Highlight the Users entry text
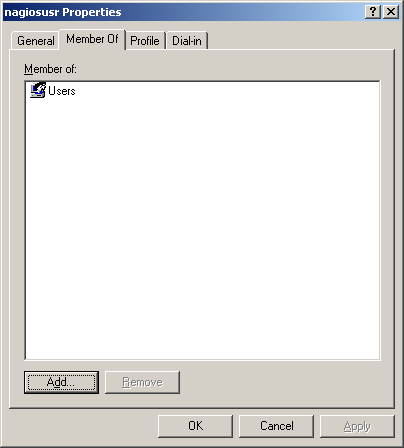404x448 pixels. 62,91
